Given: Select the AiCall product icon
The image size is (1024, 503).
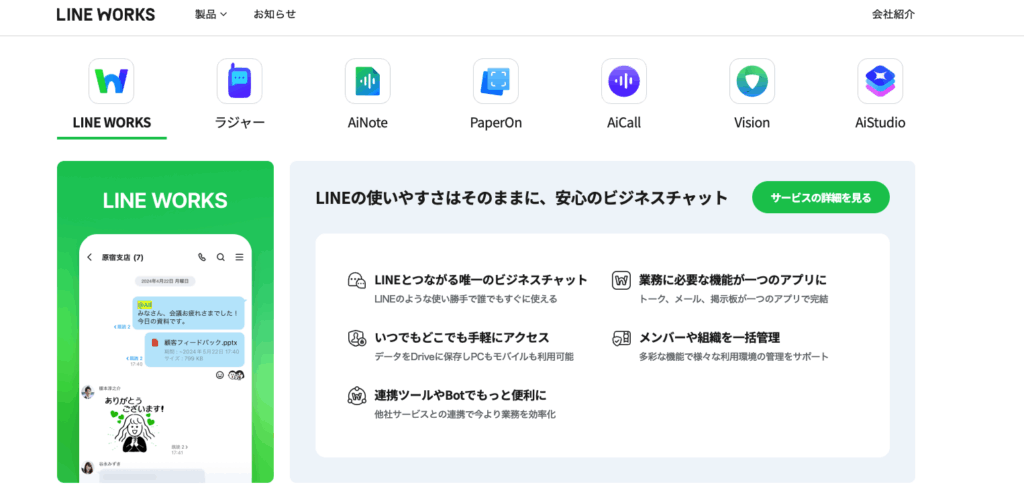Looking at the screenshot, I should click(x=624, y=81).
